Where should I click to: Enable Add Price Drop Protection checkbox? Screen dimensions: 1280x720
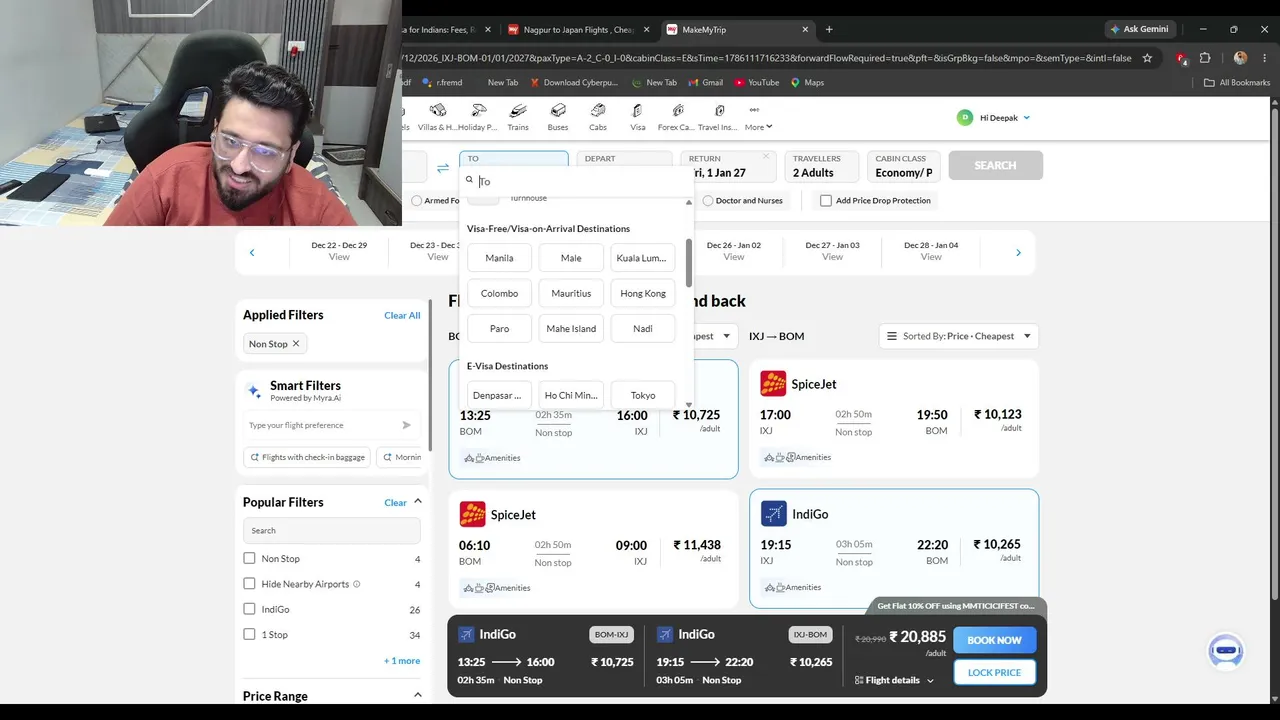(x=826, y=201)
